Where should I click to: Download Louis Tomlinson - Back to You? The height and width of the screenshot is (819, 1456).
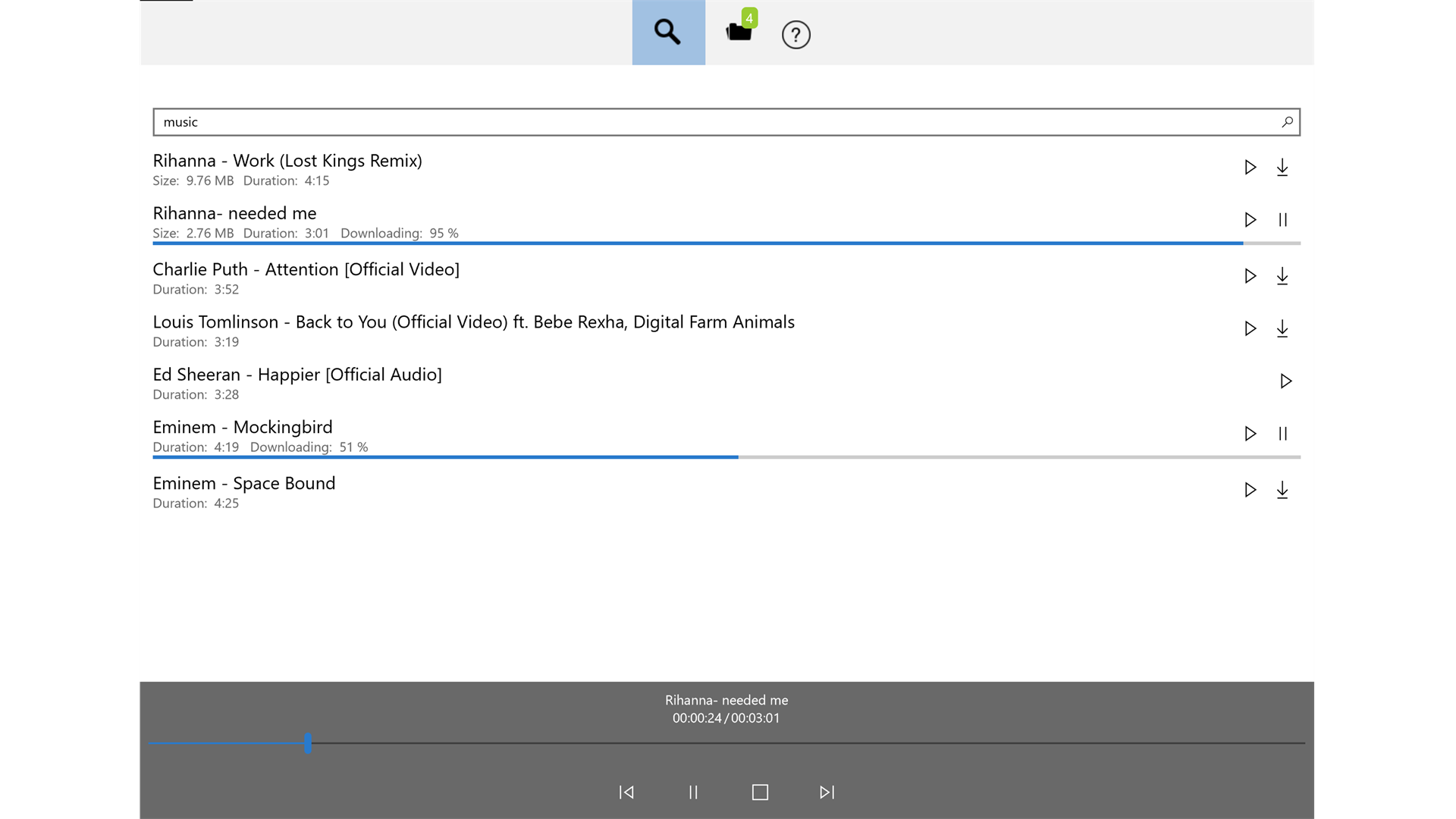pyautogui.click(x=1282, y=328)
